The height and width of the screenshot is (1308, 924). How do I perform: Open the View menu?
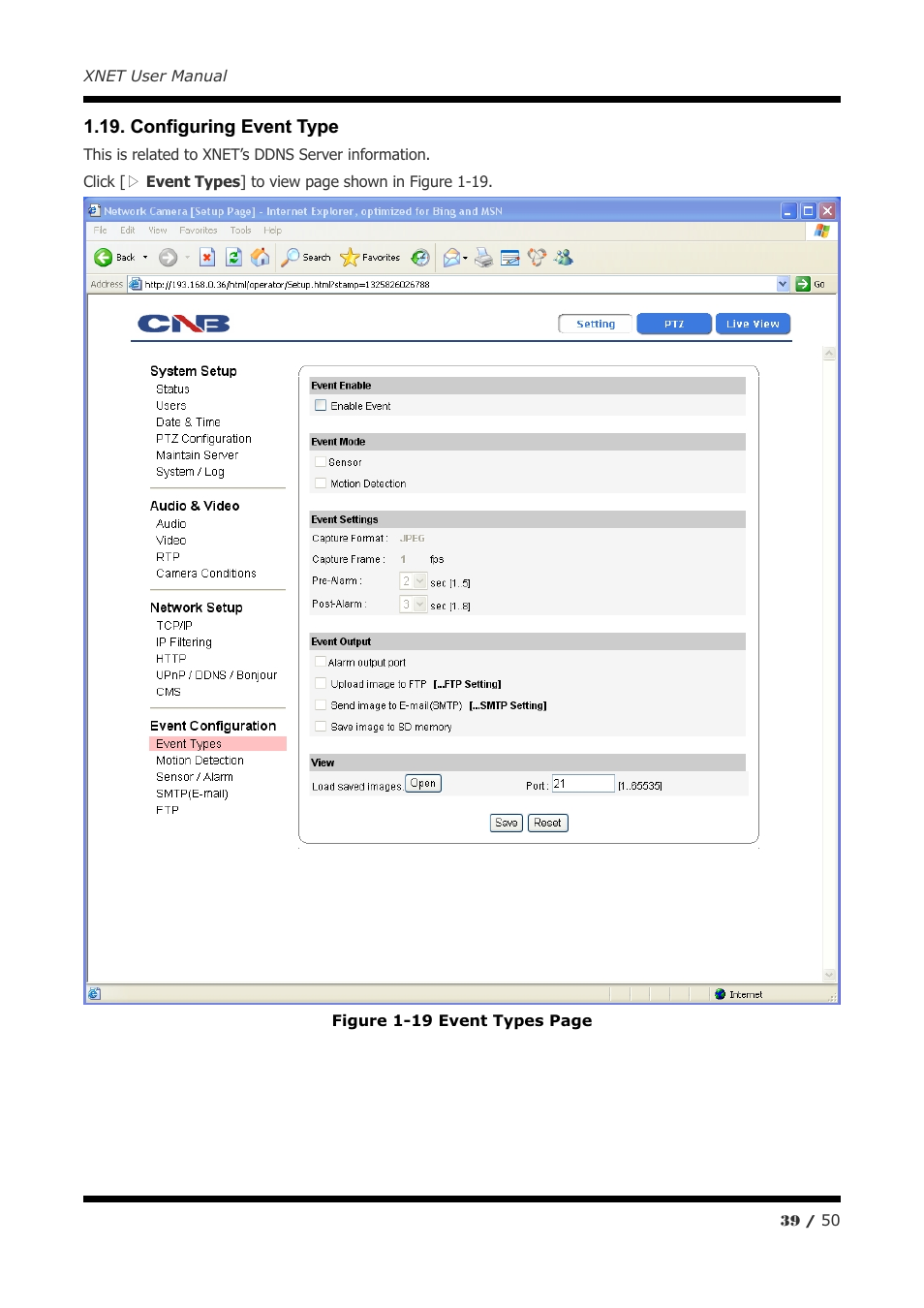[158, 231]
